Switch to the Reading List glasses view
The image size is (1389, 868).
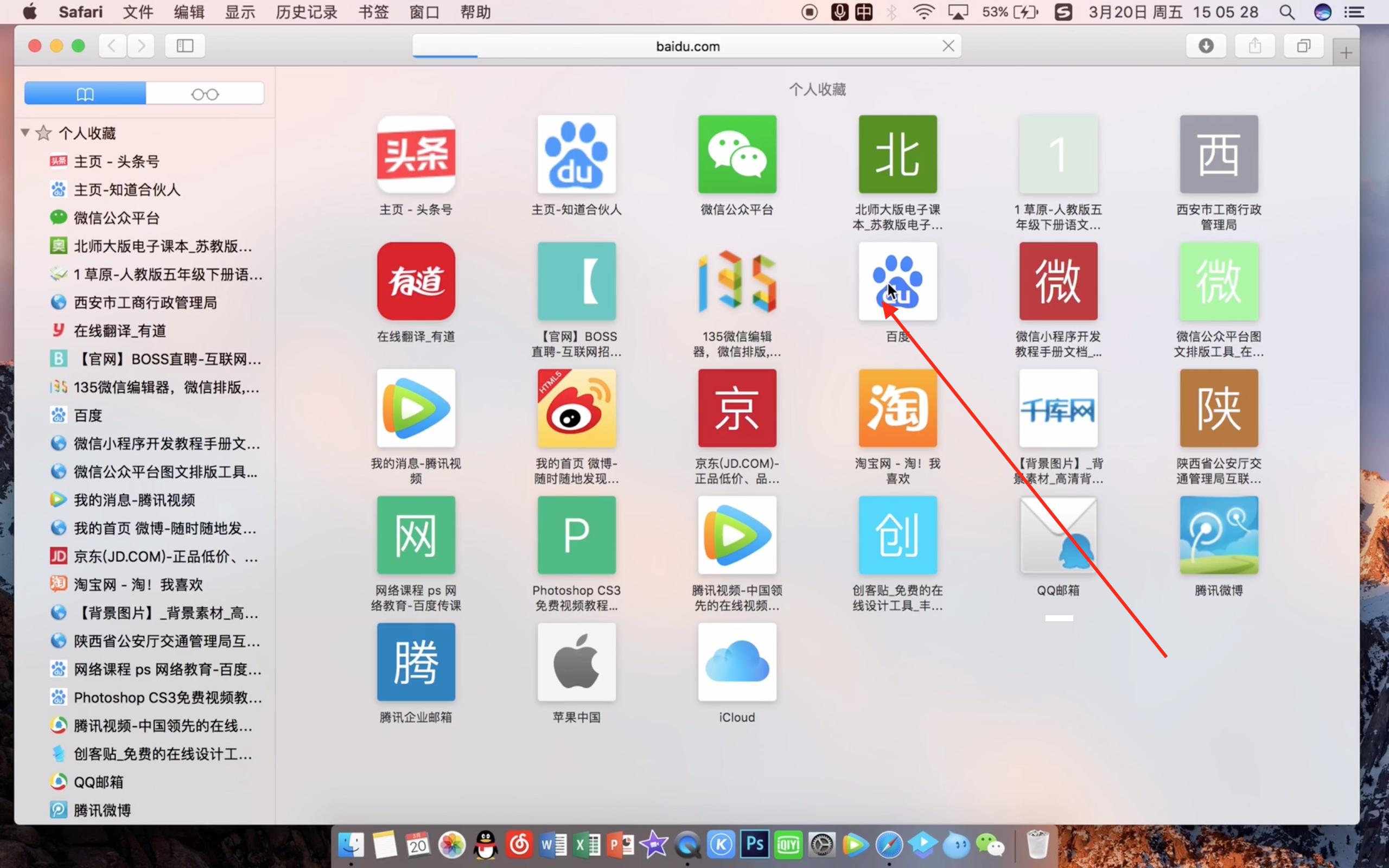point(205,93)
